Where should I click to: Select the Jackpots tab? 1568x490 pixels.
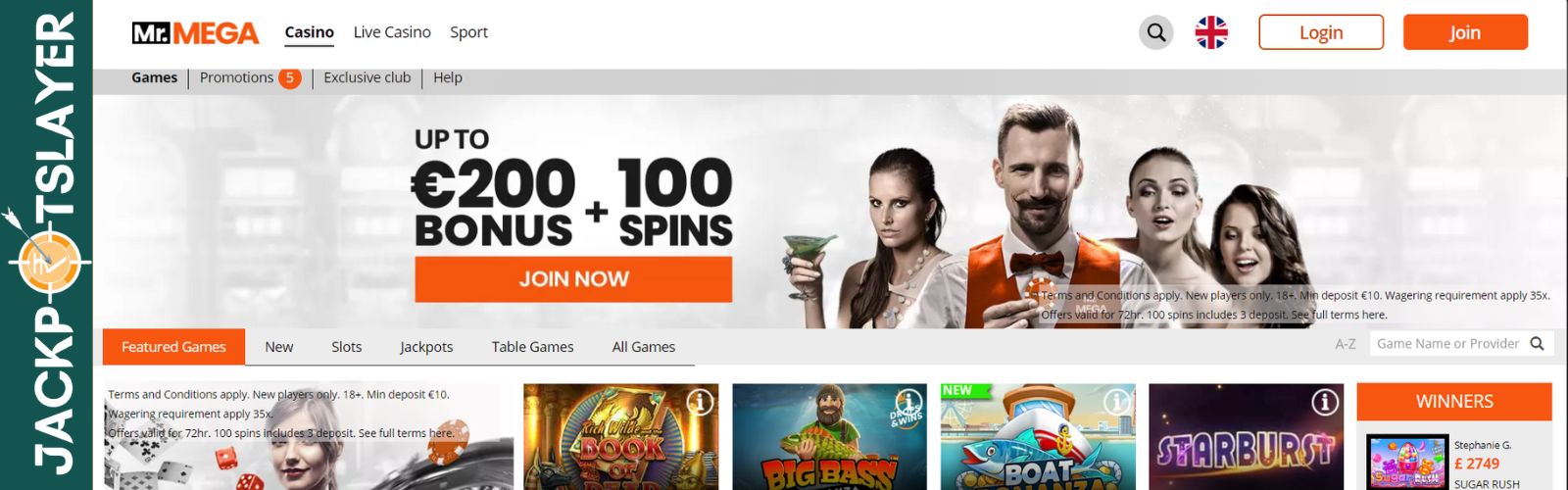tap(426, 347)
